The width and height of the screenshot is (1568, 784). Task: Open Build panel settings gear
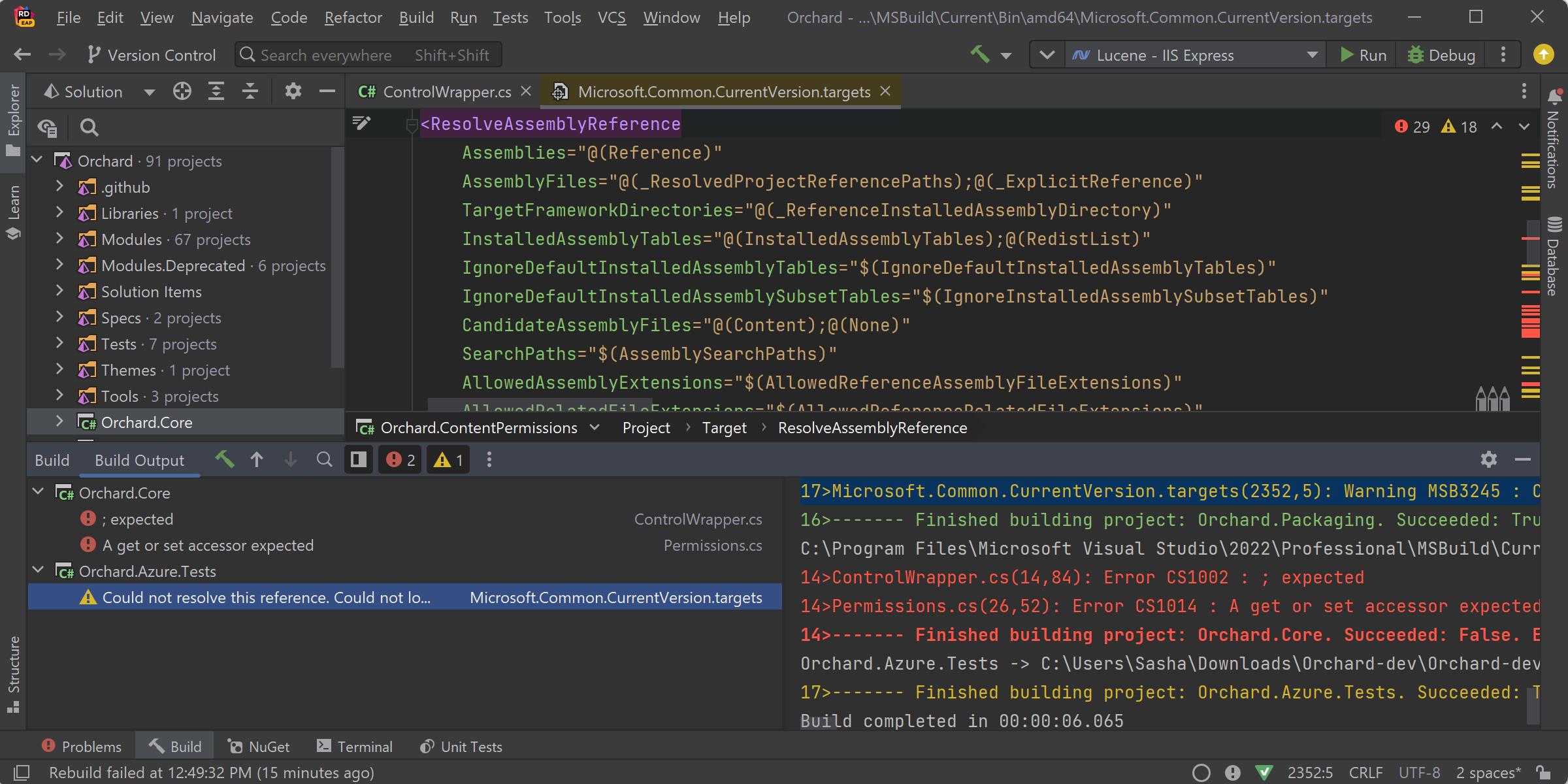coord(1488,460)
